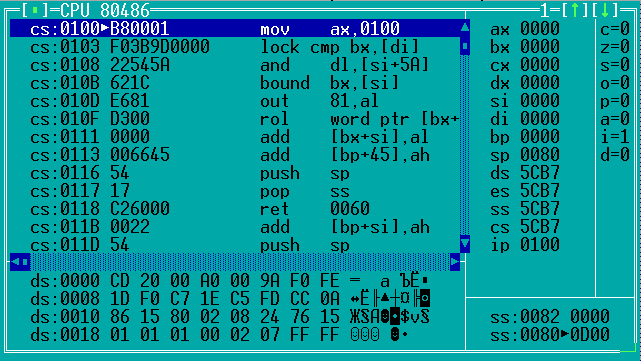The height and width of the screenshot is (361, 641).
Task: Select the dump row ds:0000
Action: coord(230,280)
